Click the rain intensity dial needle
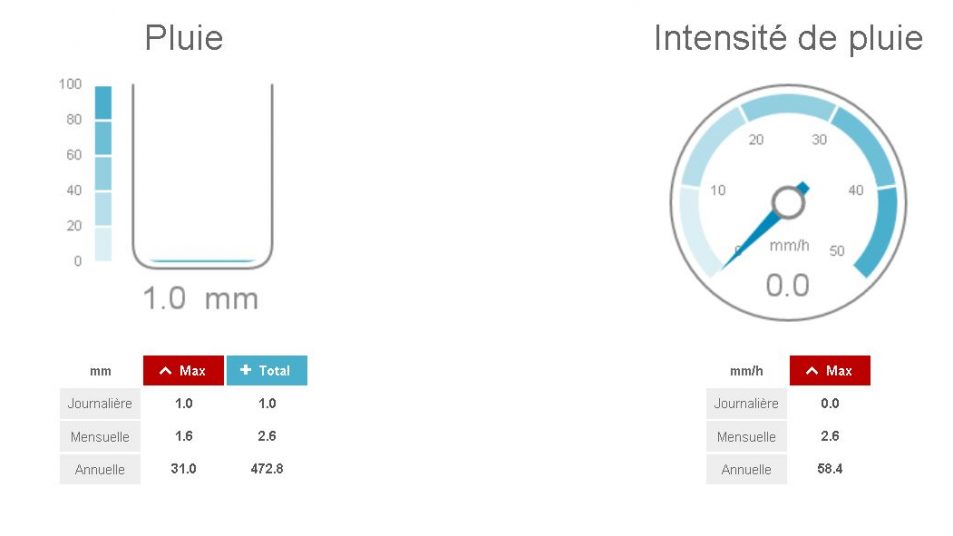The image size is (953, 536). click(755, 234)
